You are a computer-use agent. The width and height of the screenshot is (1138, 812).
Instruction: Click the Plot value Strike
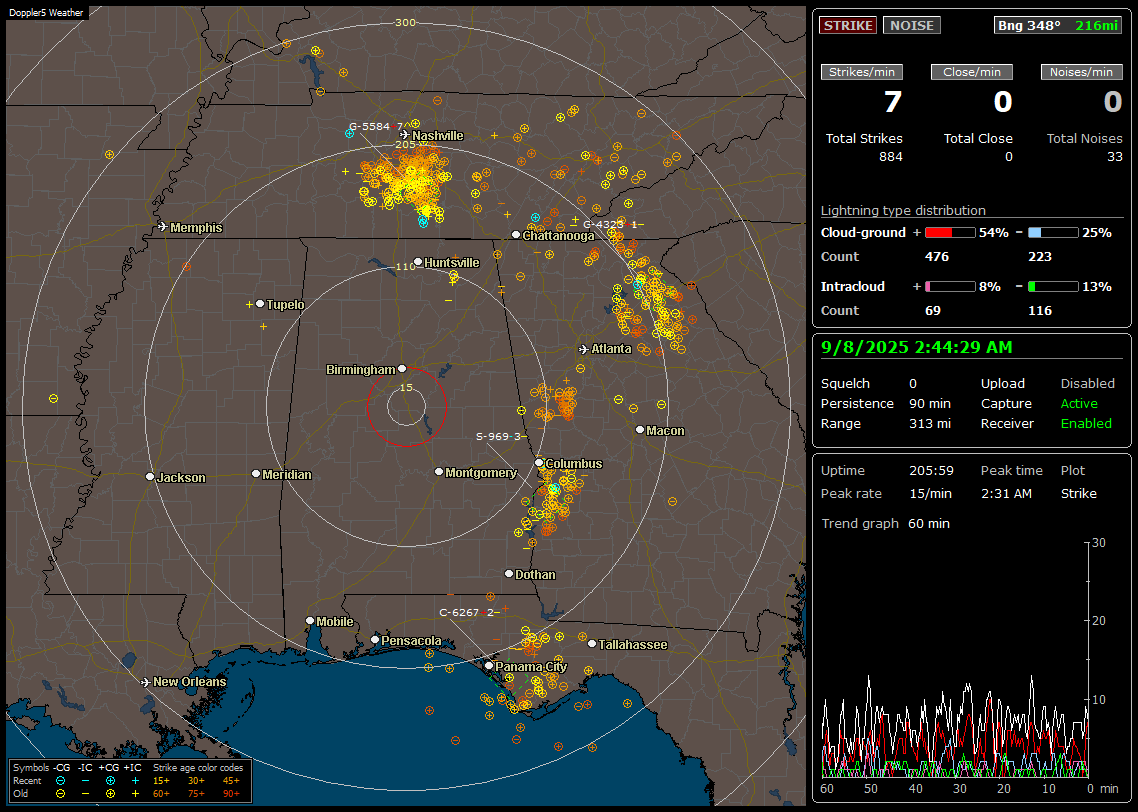click(x=1078, y=493)
